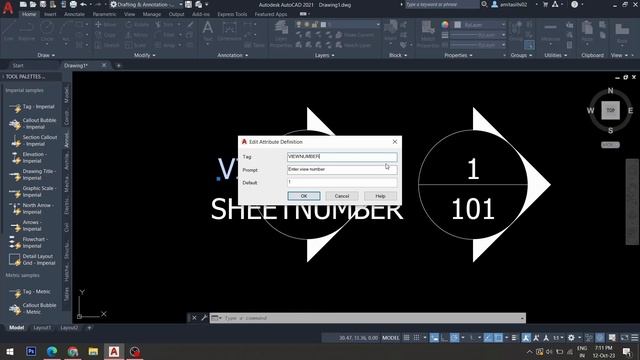Toggle ortho mode in status bar
This screenshot has width=640, height=360.
click(x=444, y=338)
